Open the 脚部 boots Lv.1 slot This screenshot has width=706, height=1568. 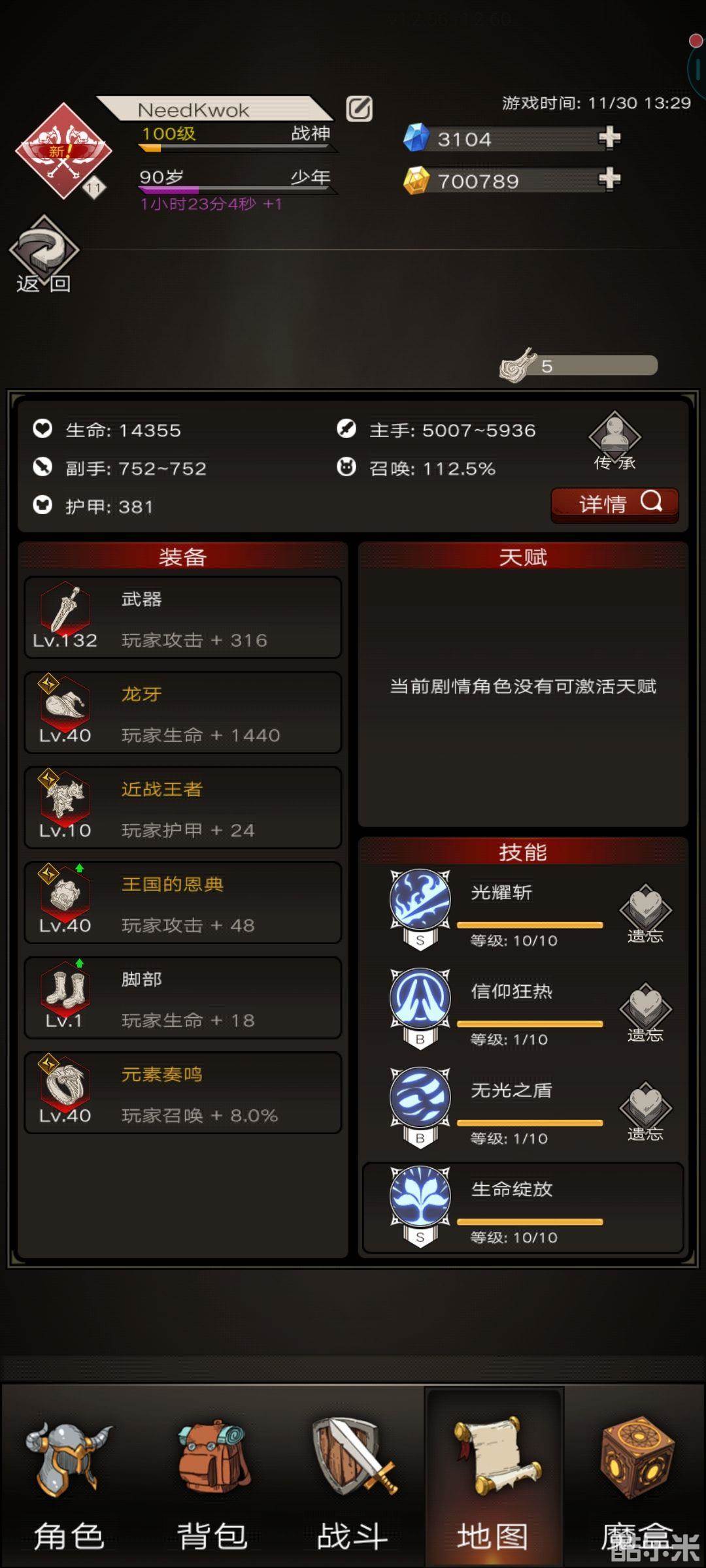[x=183, y=998]
